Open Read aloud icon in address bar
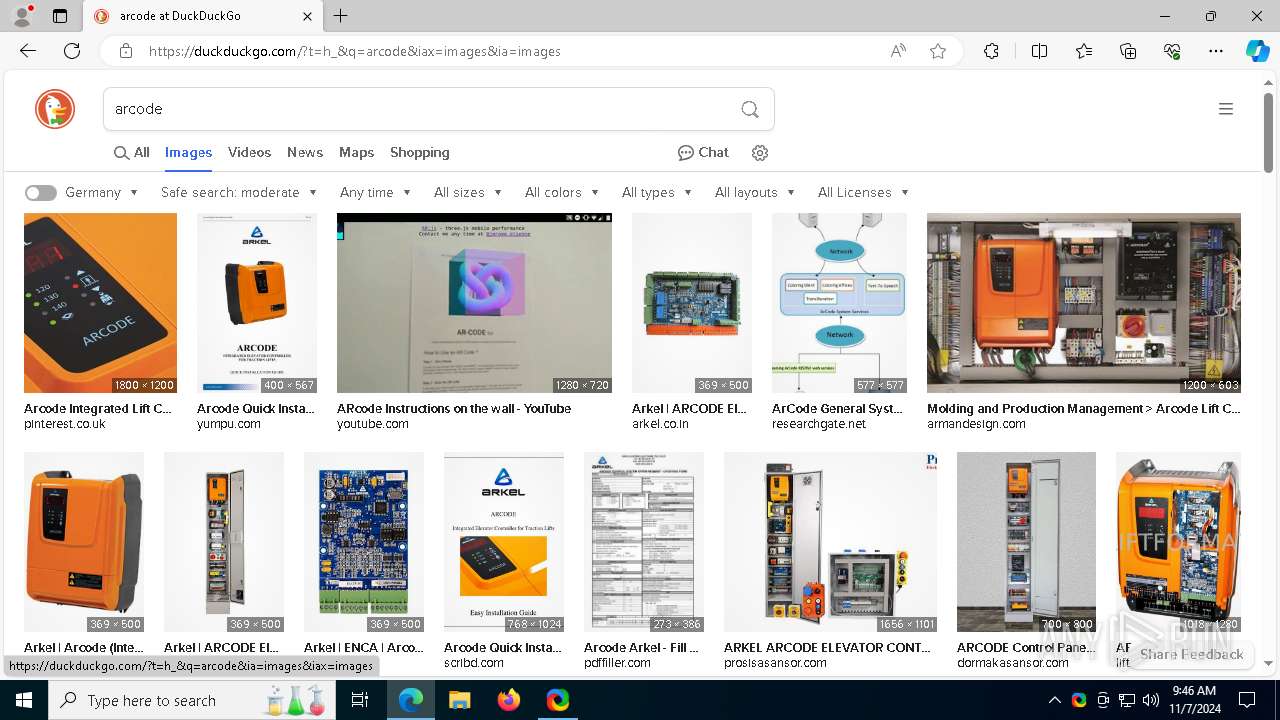This screenshot has height=720, width=1280. (898, 51)
